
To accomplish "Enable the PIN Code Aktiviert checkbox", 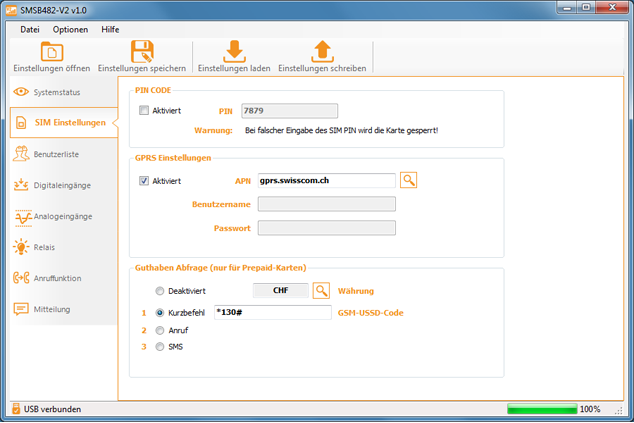I will 145,111.
